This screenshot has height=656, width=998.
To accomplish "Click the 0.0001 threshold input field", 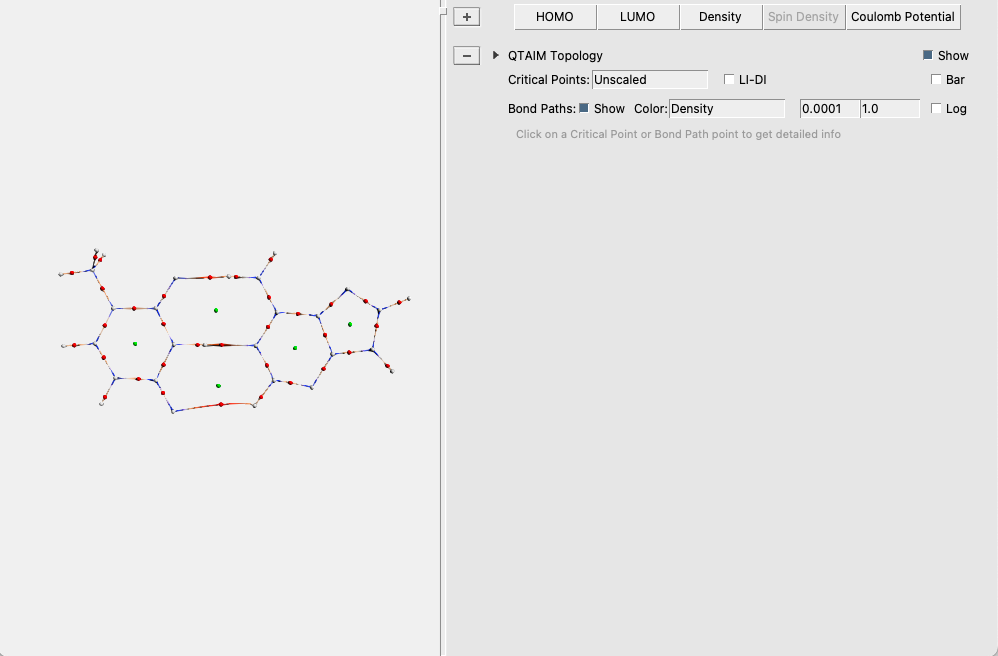I will 828,108.
